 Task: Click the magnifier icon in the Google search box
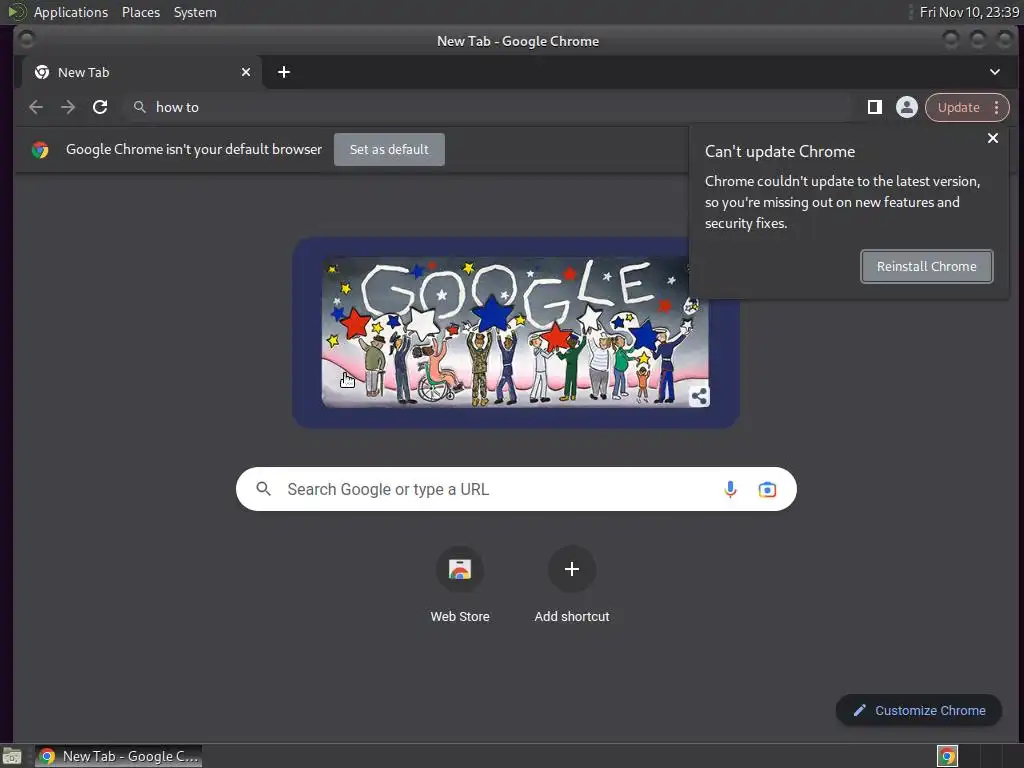[x=263, y=488]
